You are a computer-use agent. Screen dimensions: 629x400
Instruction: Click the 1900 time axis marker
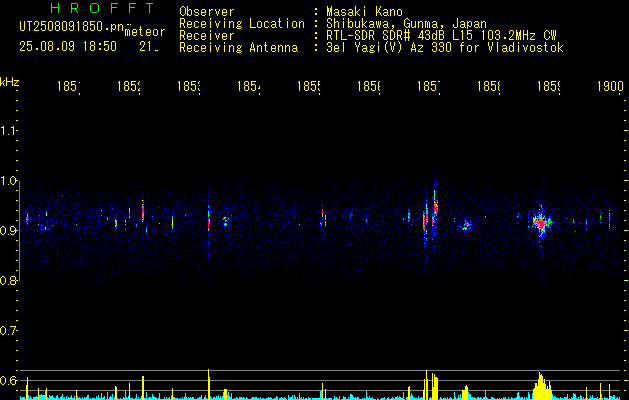pos(611,87)
